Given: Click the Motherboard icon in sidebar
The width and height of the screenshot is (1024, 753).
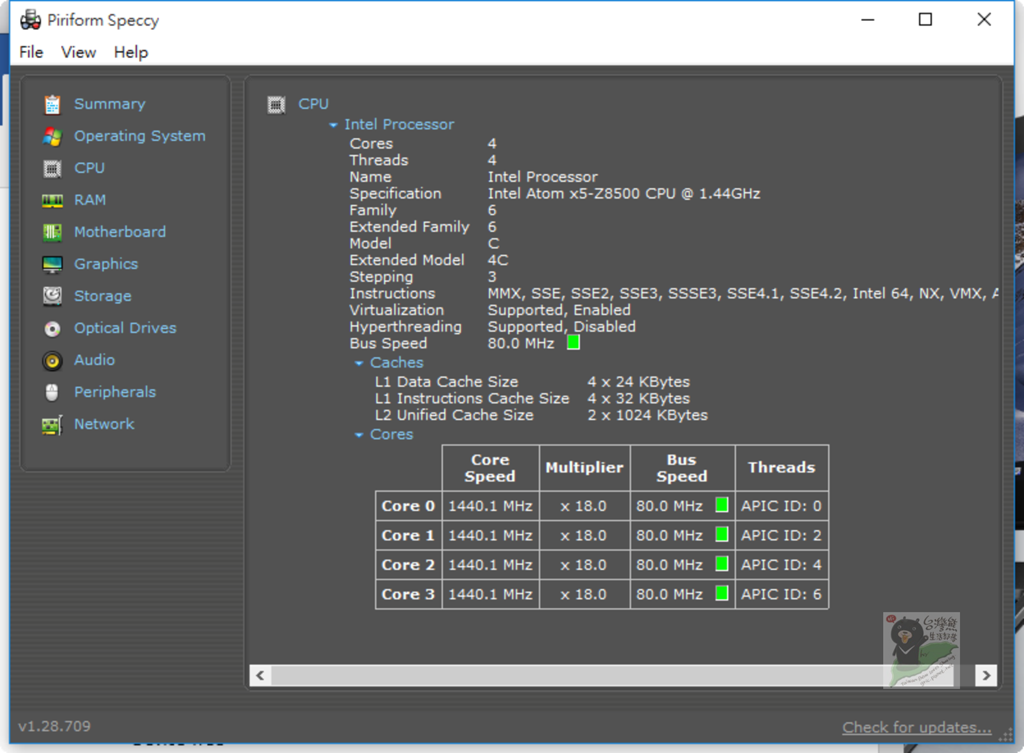Looking at the screenshot, I should [53, 232].
